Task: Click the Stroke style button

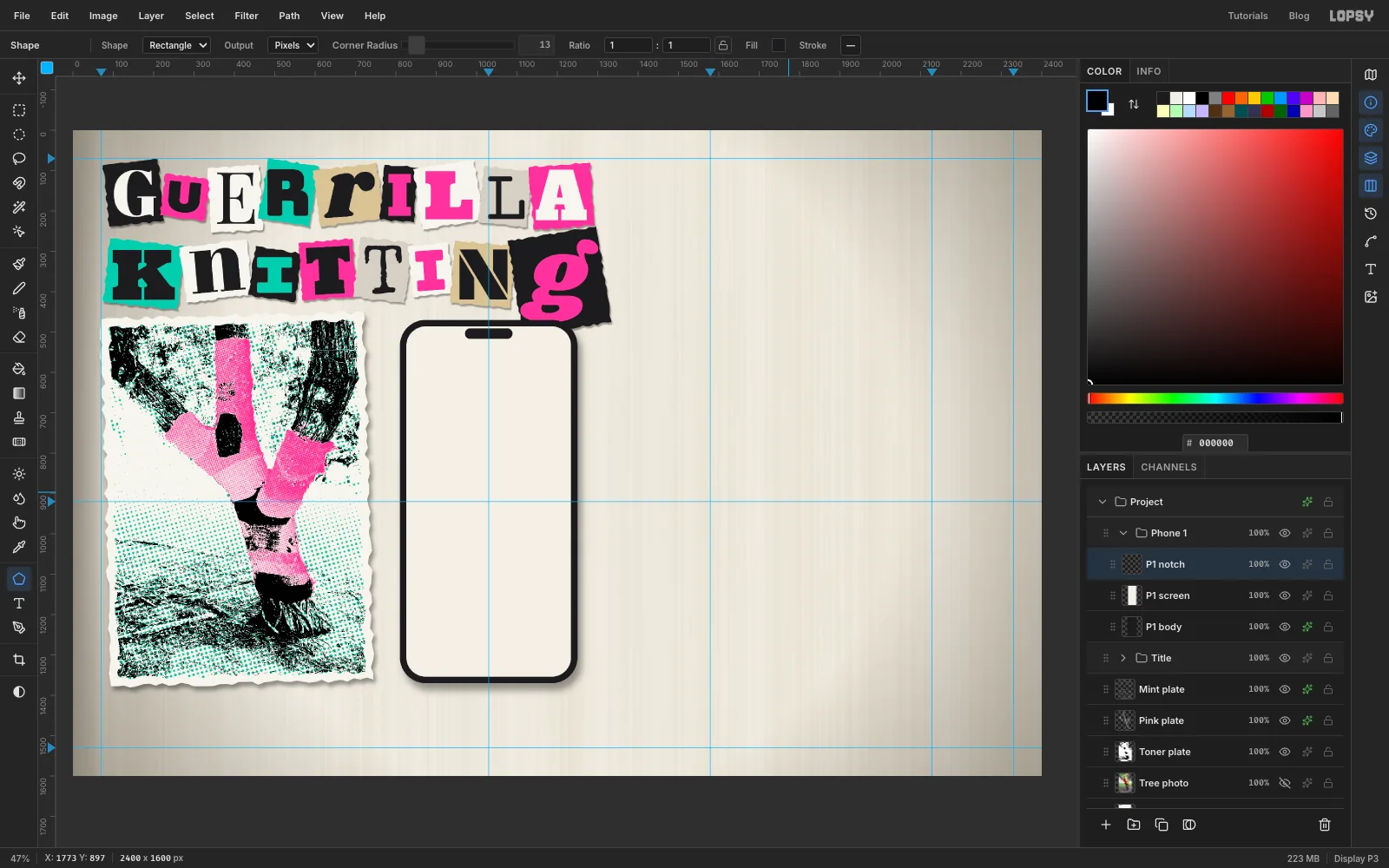Action: point(851,45)
